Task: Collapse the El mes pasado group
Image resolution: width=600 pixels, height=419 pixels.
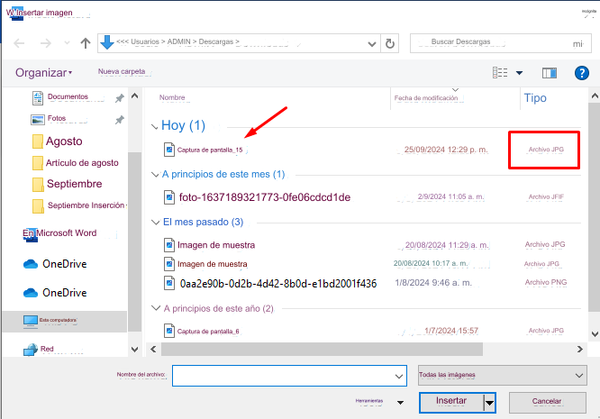Action: 155,222
